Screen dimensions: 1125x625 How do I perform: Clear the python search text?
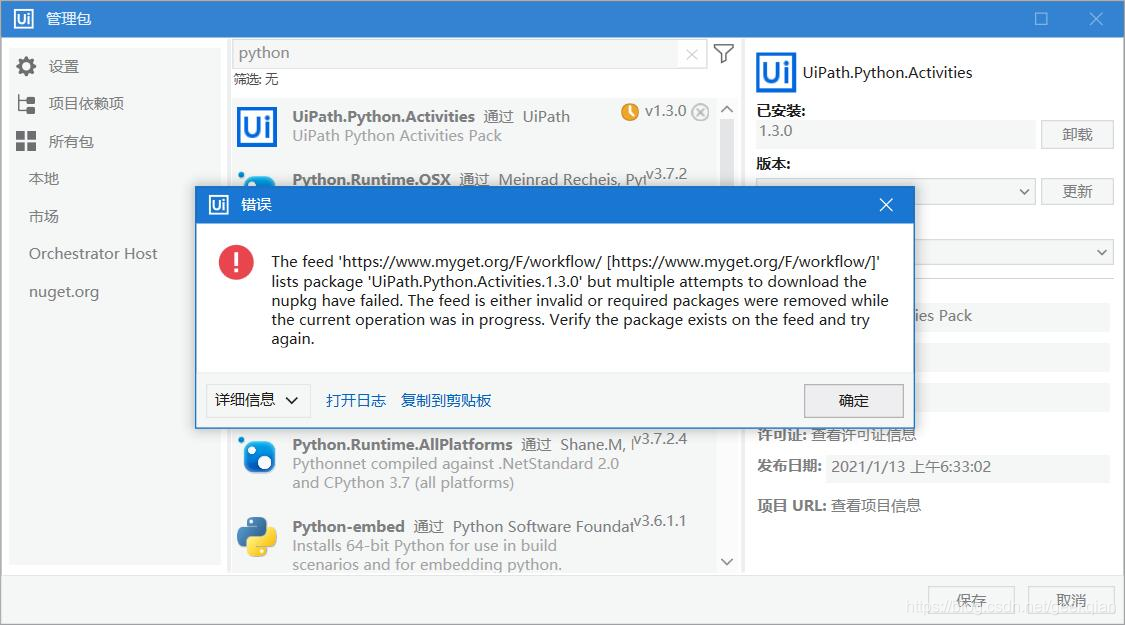tap(692, 55)
